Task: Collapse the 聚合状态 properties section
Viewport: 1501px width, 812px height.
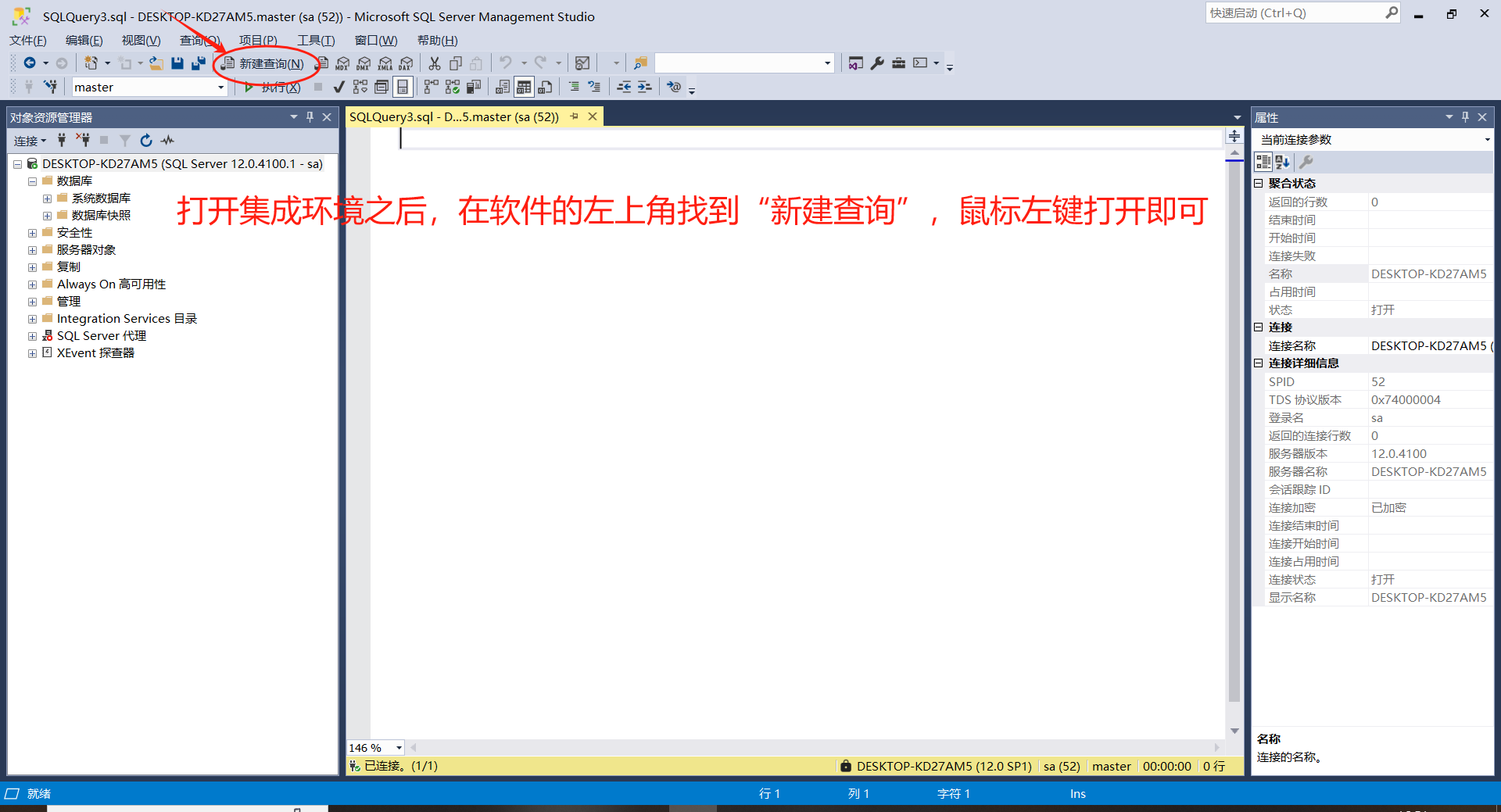Action: coord(1259,184)
